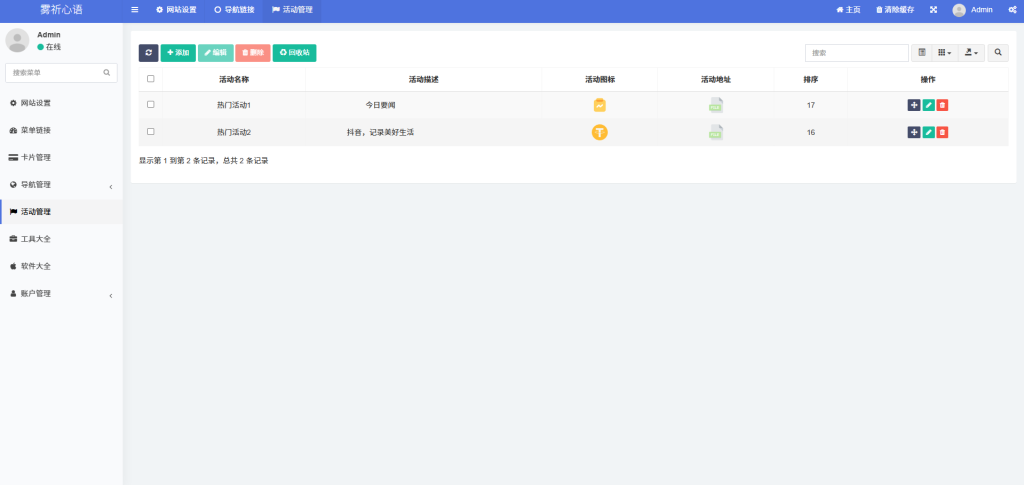The height and width of the screenshot is (485, 1024).
Task: Tick the checkbox for 热门活动2
Action: [x=151, y=132]
